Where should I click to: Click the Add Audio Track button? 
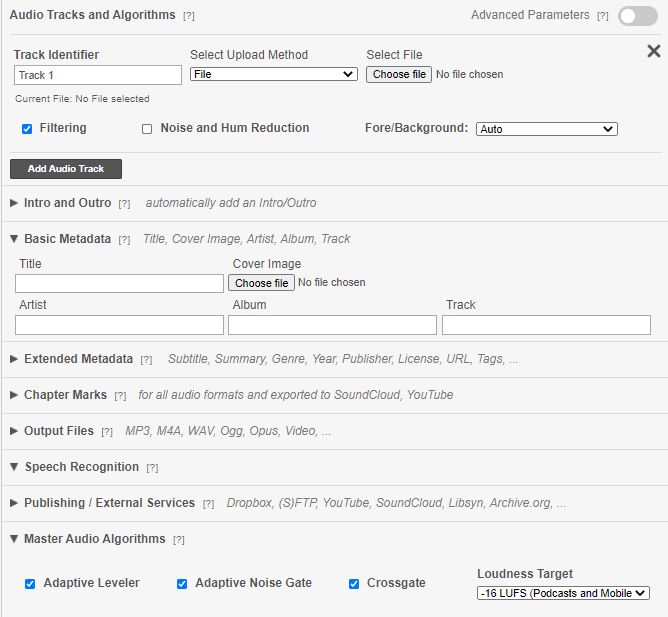click(x=66, y=169)
